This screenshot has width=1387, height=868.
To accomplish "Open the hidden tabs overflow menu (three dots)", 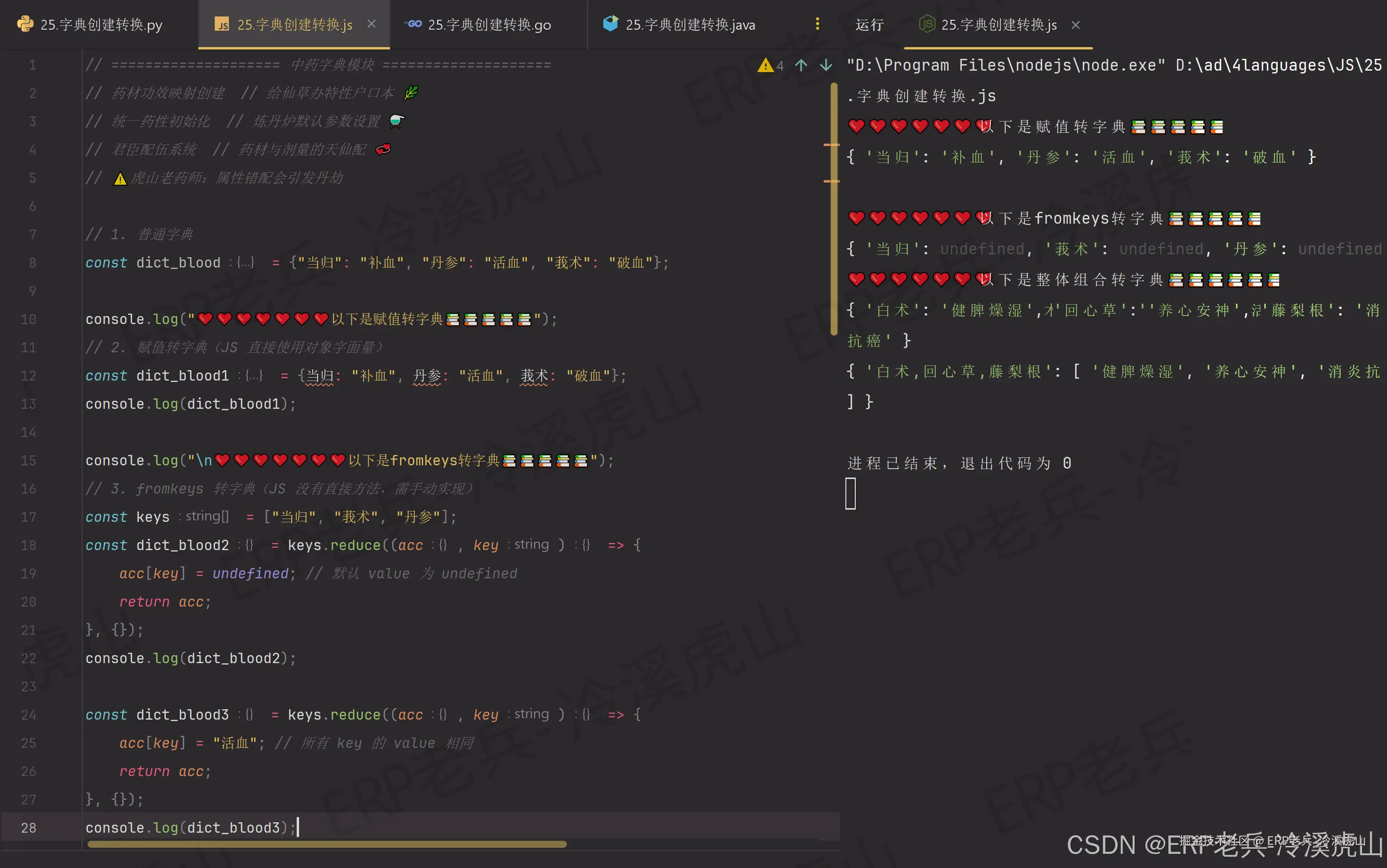I will [818, 24].
